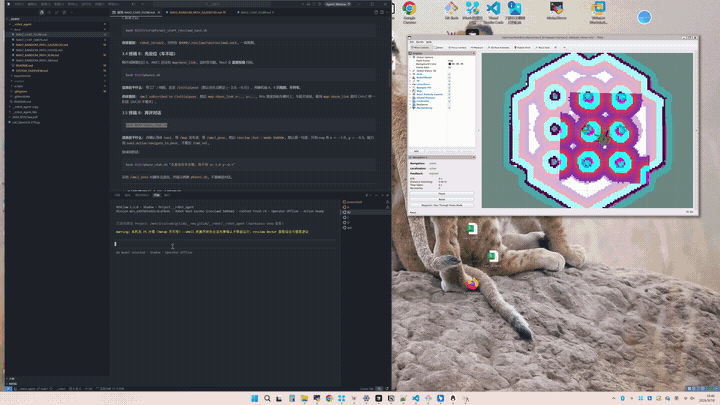Open VMware Workstation desktop shortcut
Viewport: 720px width, 405px height.
pos(598,12)
